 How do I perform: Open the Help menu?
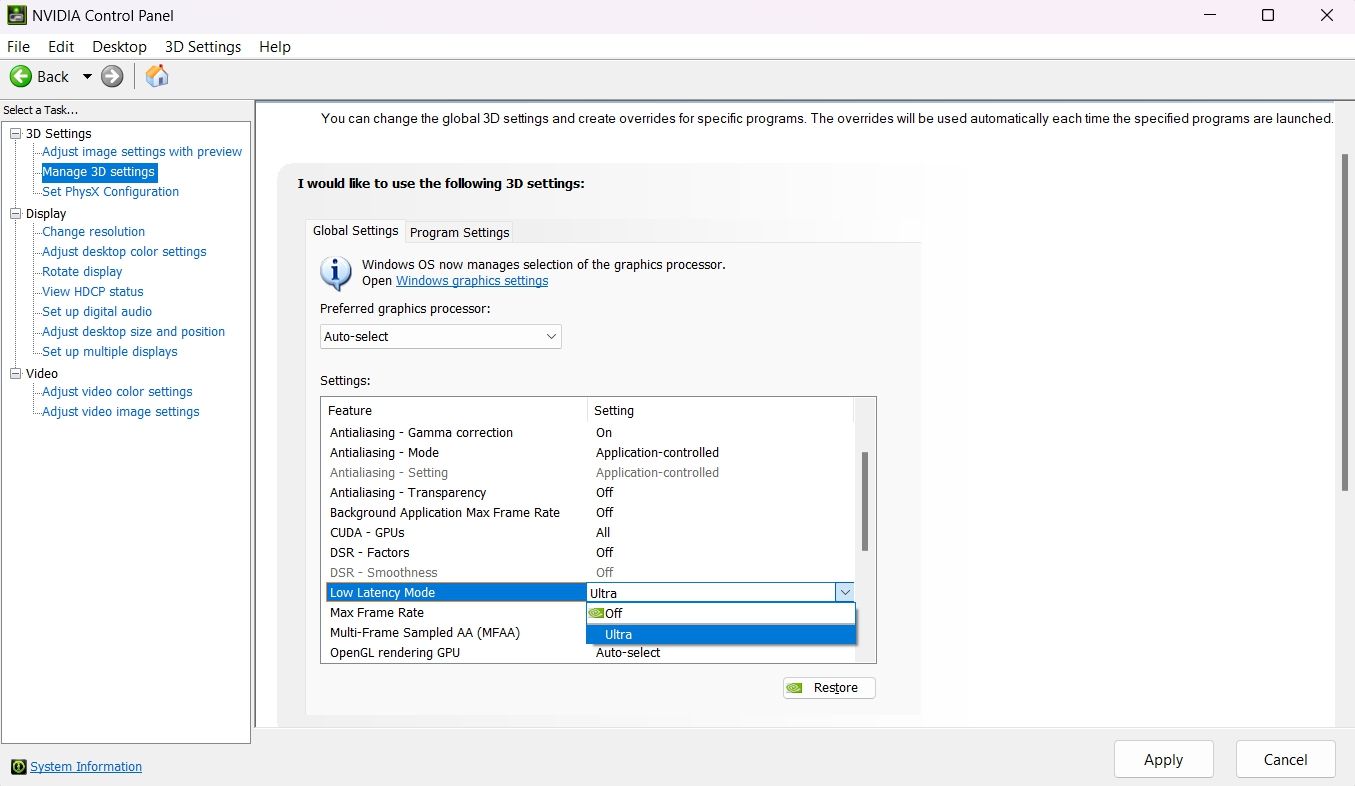click(x=275, y=47)
